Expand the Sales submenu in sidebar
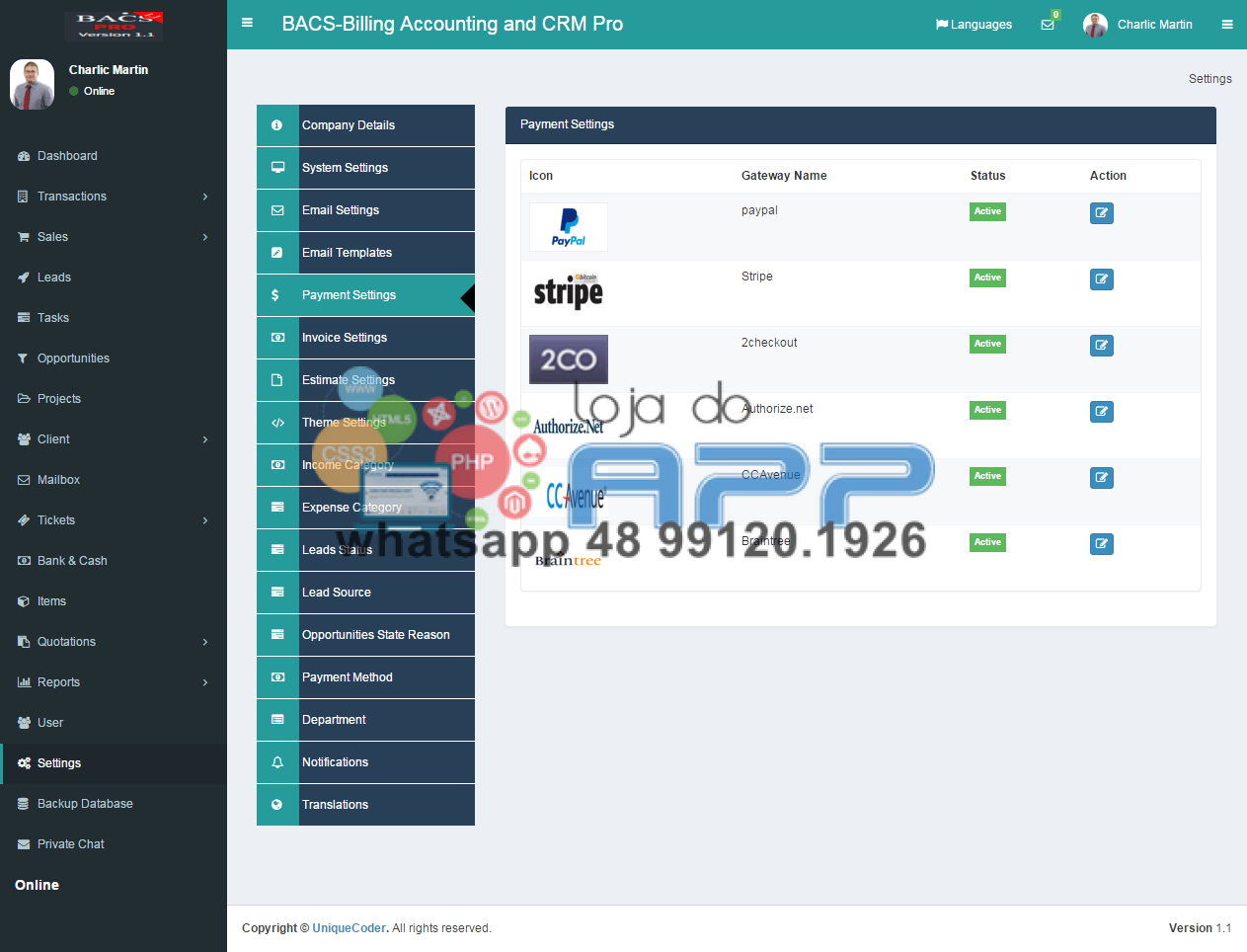 (x=113, y=237)
